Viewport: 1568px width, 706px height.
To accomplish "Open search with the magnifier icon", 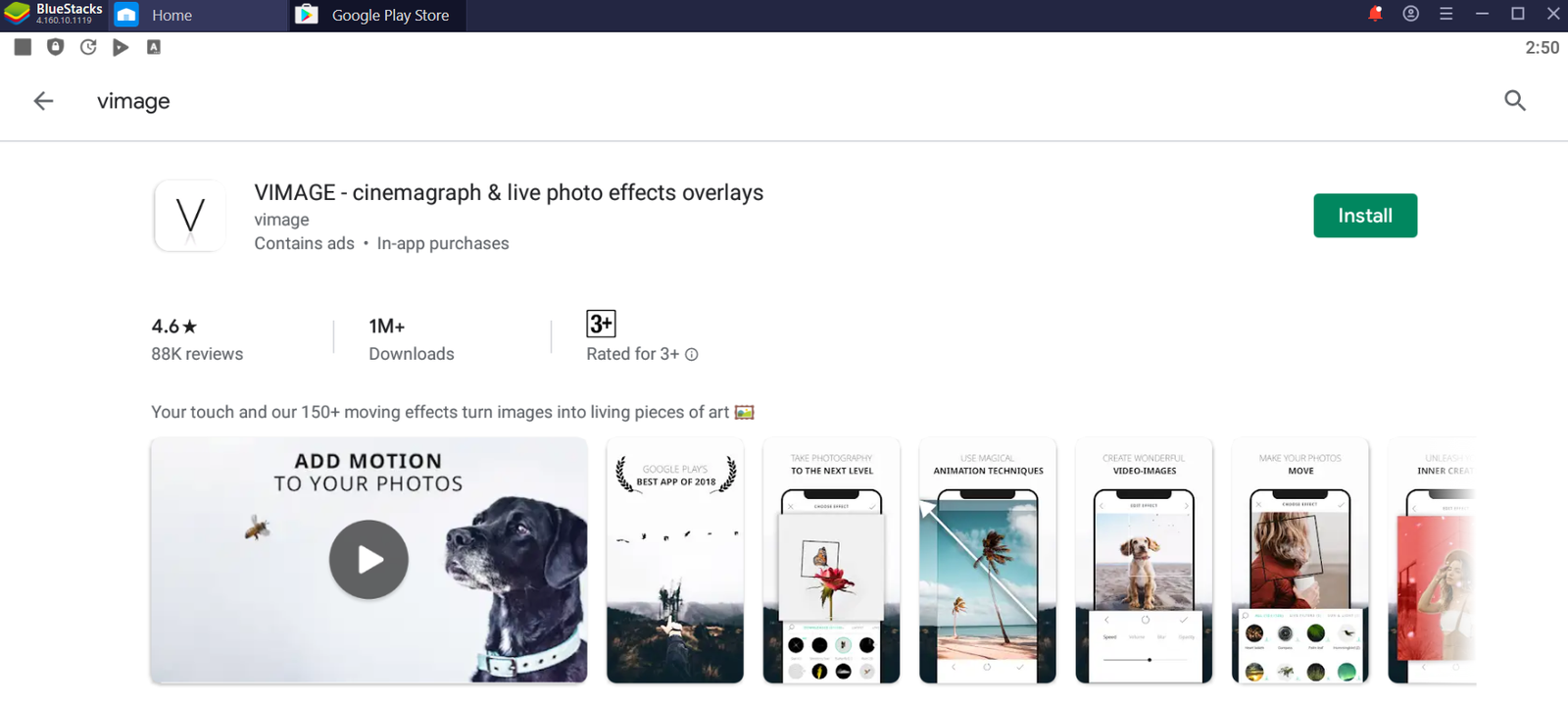I will coord(1515,100).
